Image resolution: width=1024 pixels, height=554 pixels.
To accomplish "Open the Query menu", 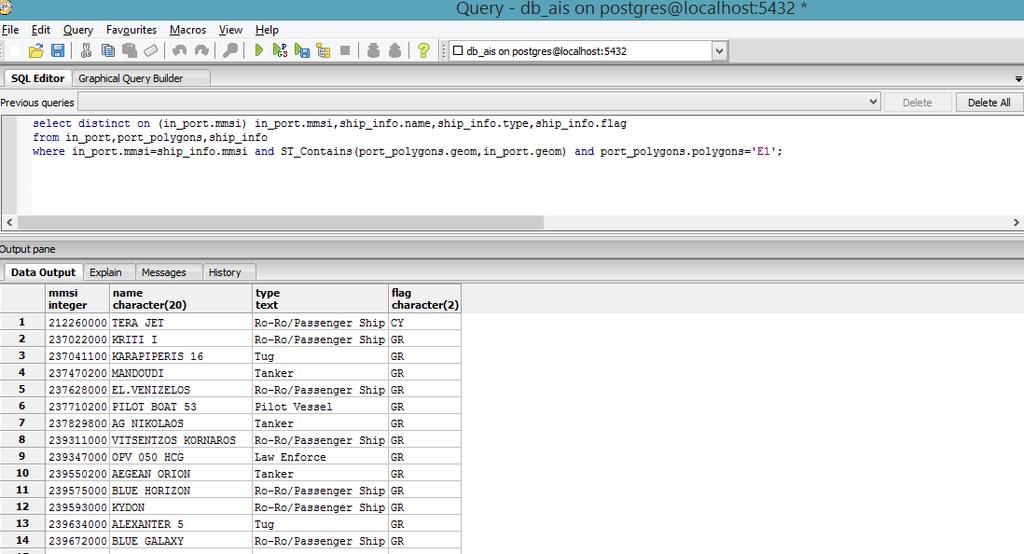I will pyautogui.click(x=78, y=30).
